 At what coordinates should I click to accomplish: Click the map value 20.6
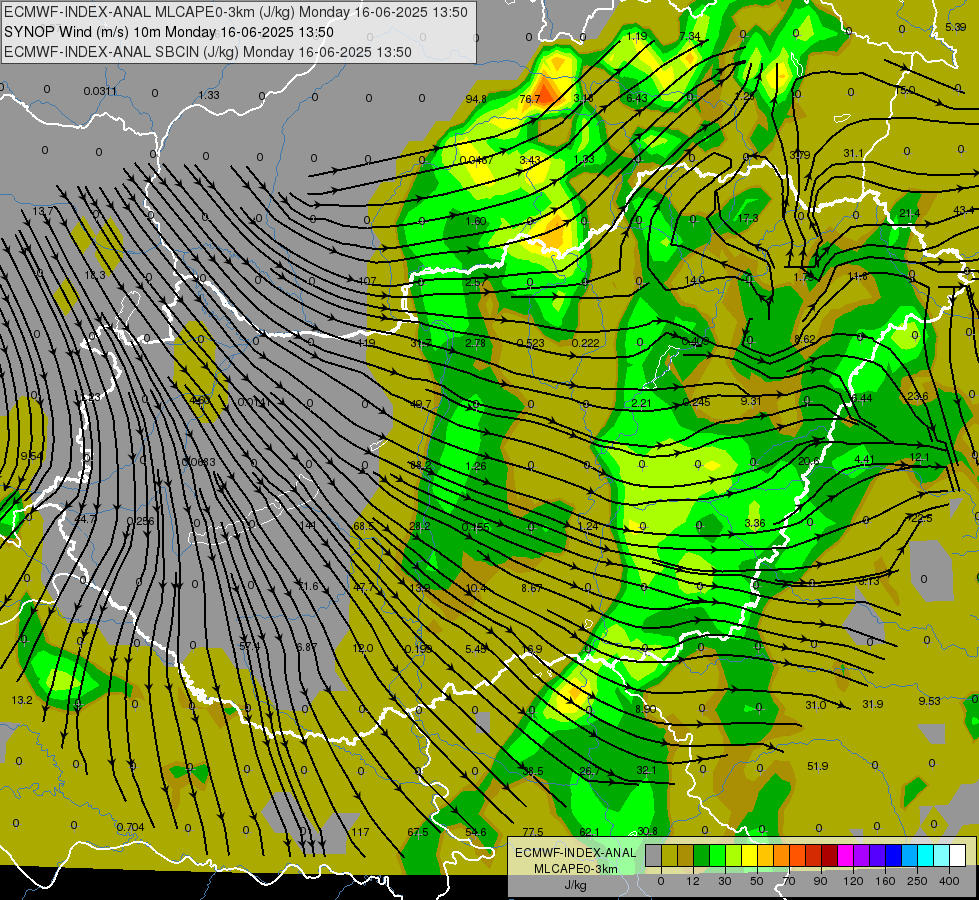pos(809,461)
